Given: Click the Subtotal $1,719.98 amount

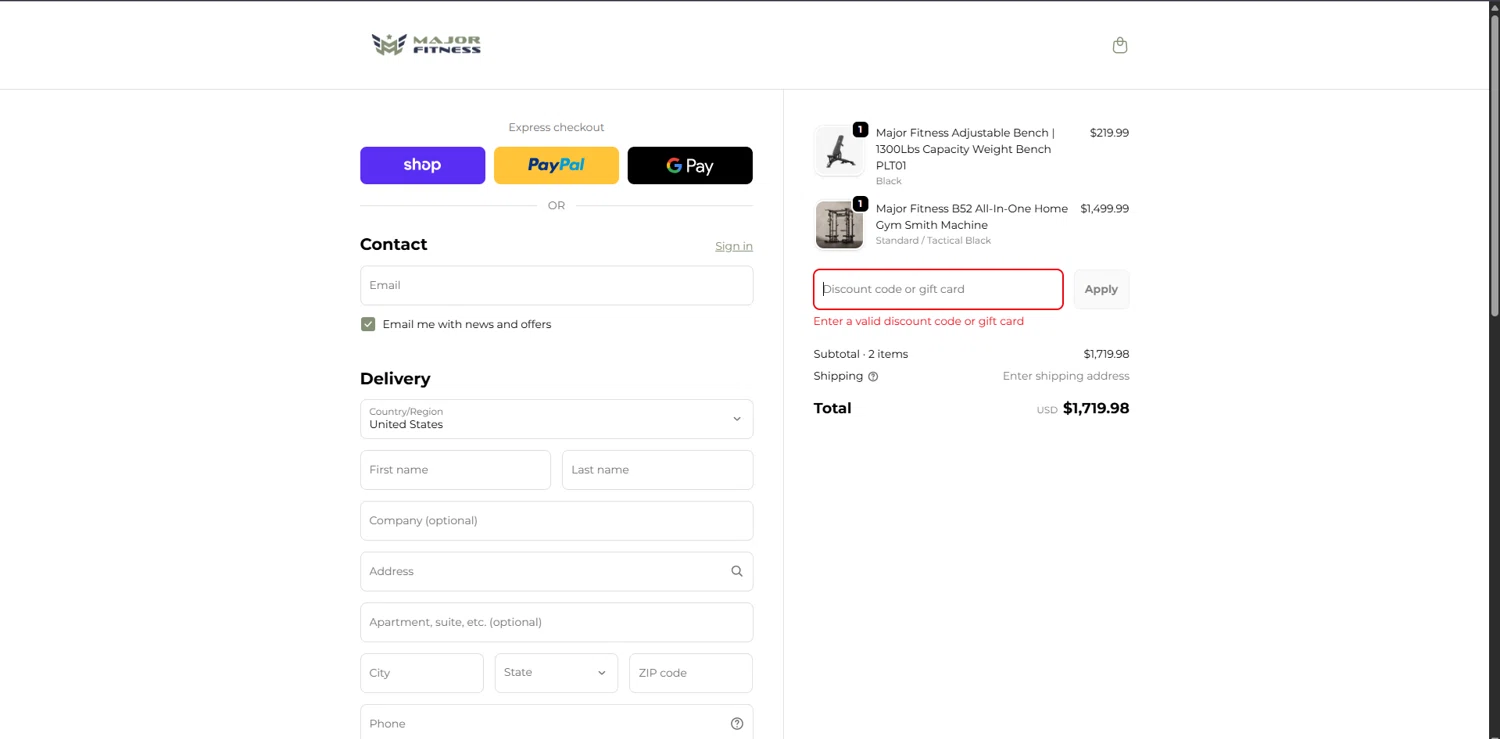Looking at the screenshot, I should 1106,354.
